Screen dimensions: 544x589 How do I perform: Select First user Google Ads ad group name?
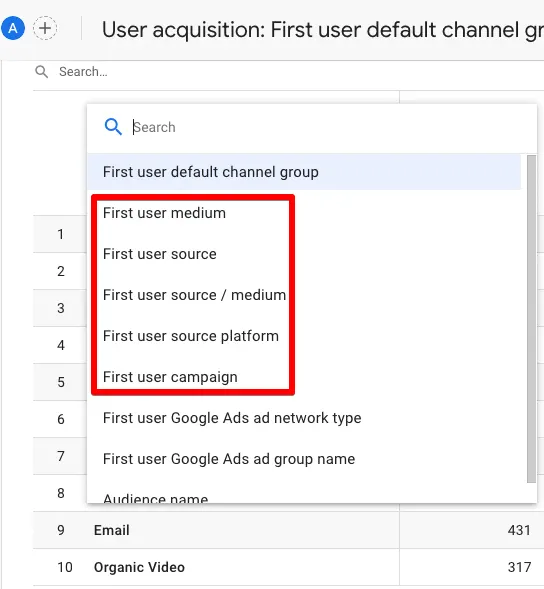pos(229,459)
